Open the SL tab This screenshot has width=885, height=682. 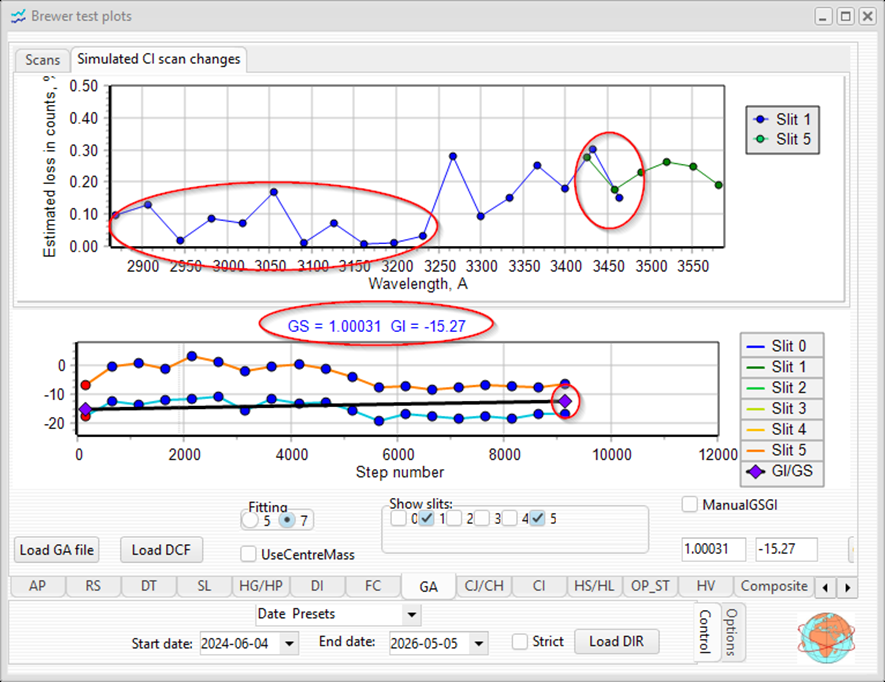pos(204,586)
